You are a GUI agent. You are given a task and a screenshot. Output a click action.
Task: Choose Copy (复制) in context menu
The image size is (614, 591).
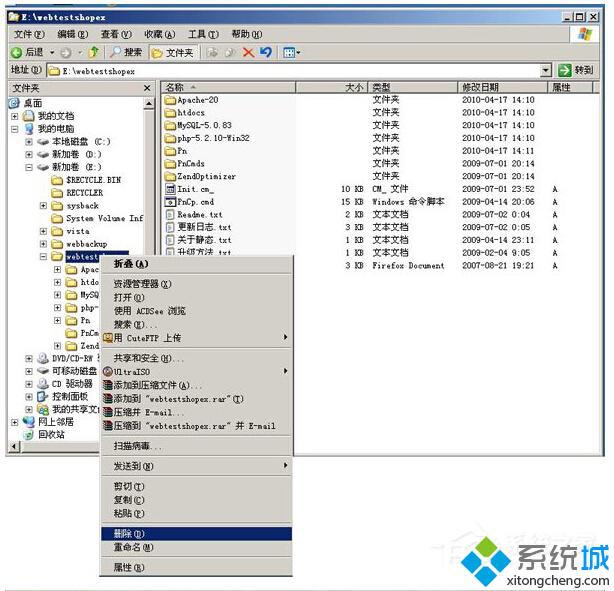click(x=197, y=500)
